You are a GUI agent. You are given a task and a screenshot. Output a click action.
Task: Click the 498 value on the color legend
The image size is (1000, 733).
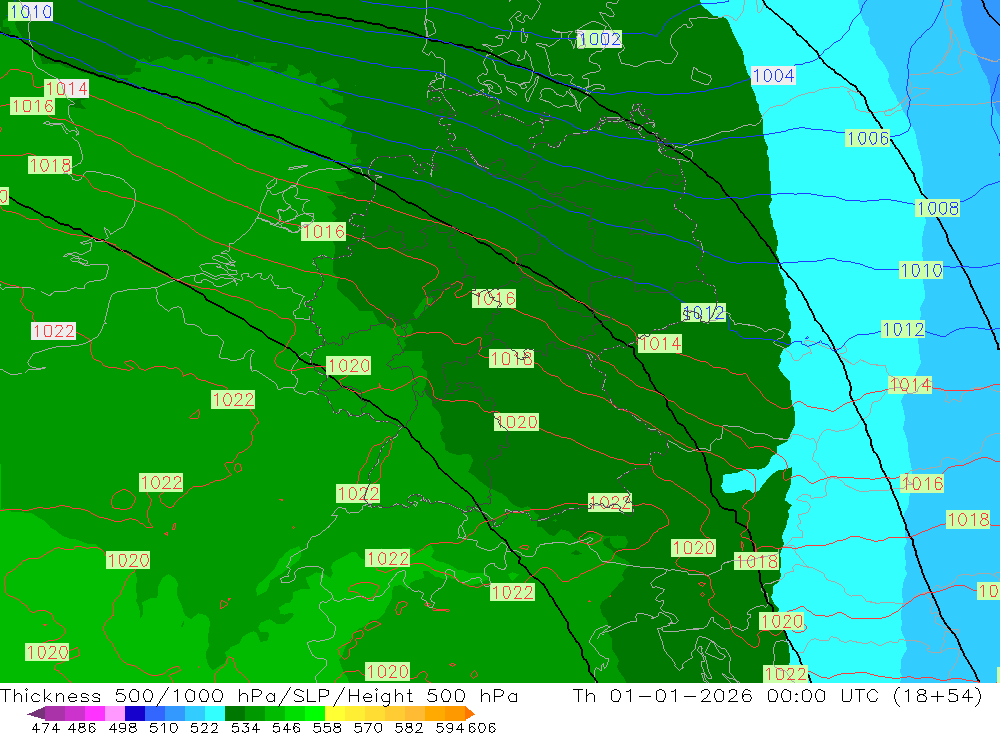pos(122,728)
